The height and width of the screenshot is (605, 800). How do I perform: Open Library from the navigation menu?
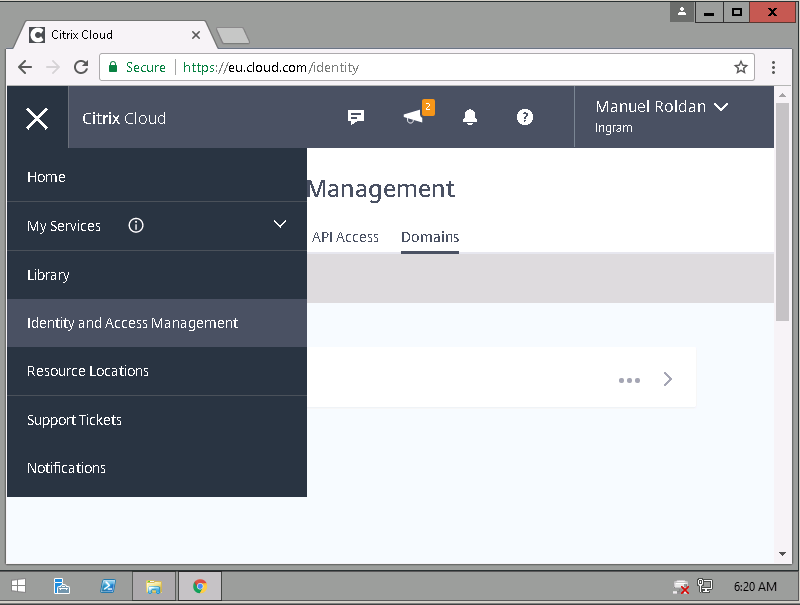[157, 275]
